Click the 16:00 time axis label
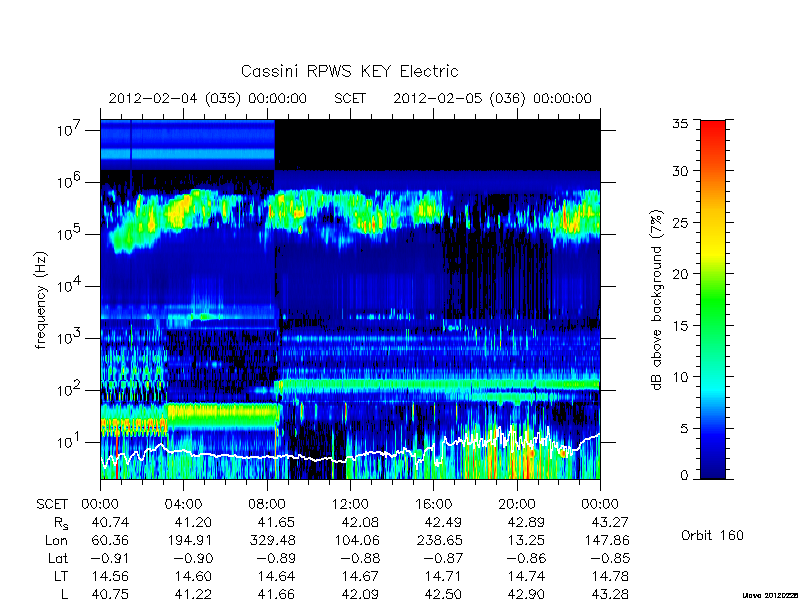 coord(433,505)
